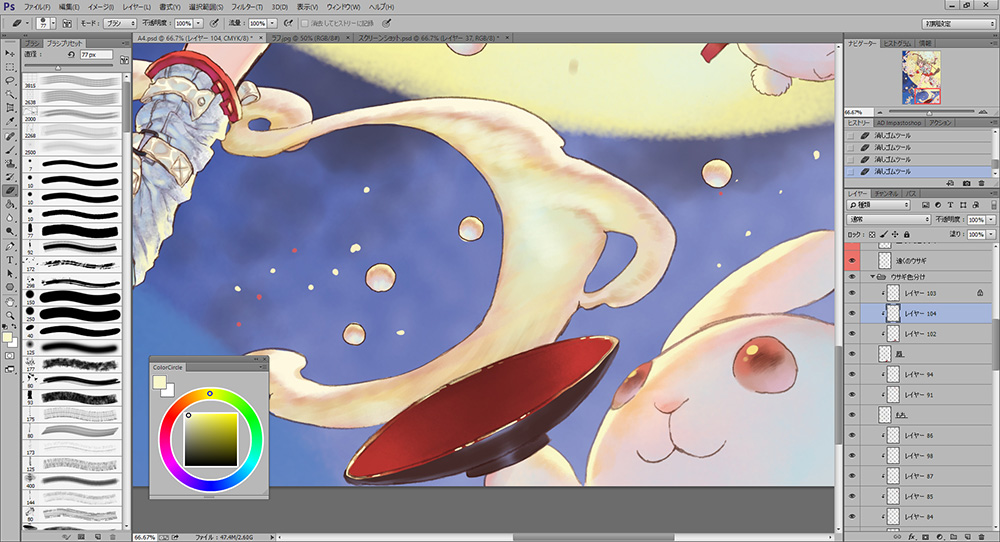Open workspace switcher dropdown (初期設定)
This screenshot has width=1000, height=542.
(958, 24)
